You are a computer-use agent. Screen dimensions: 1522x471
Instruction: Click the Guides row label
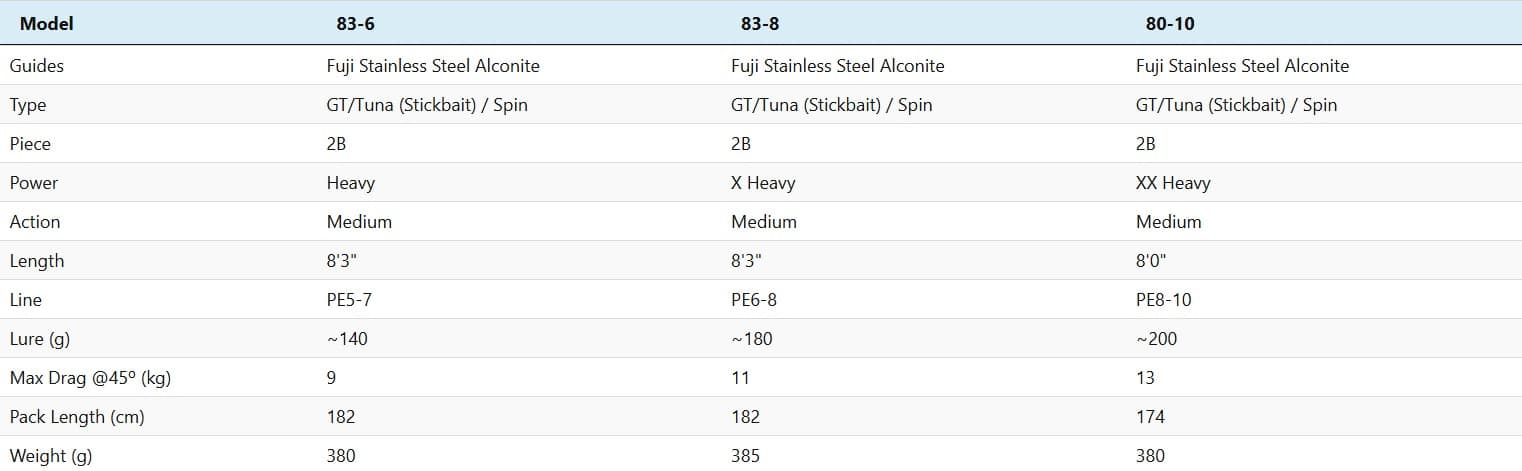pyautogui.click(x=37, y=66)
